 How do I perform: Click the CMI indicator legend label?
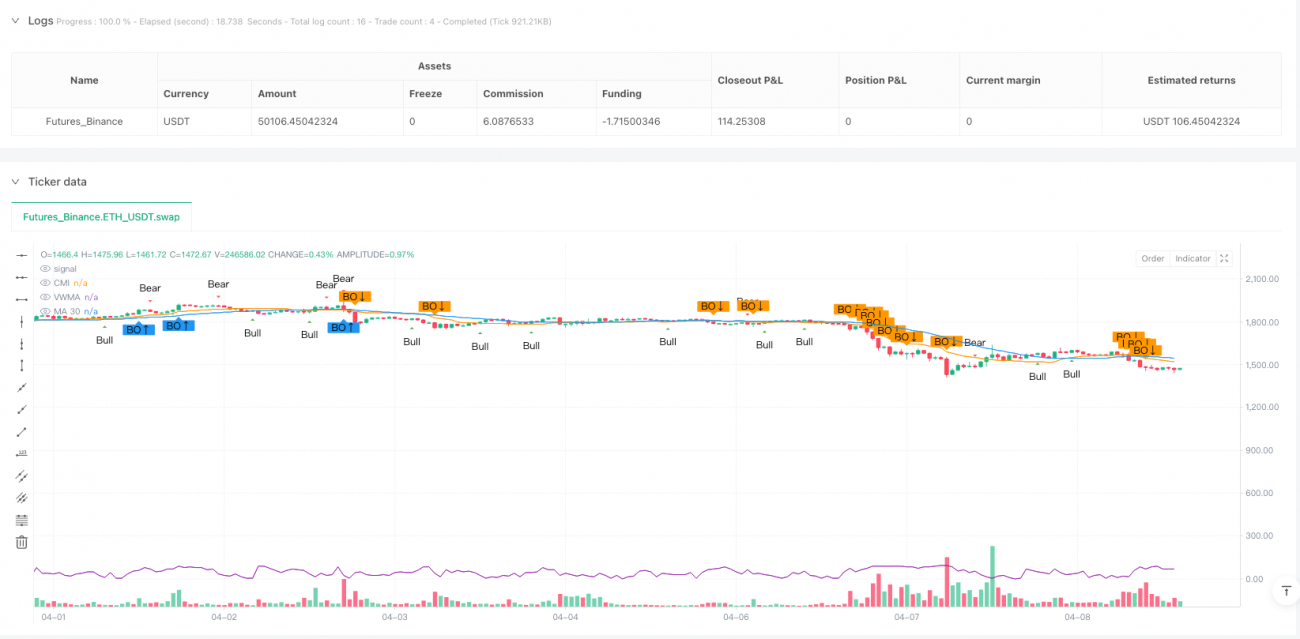[x=62, y=283]
